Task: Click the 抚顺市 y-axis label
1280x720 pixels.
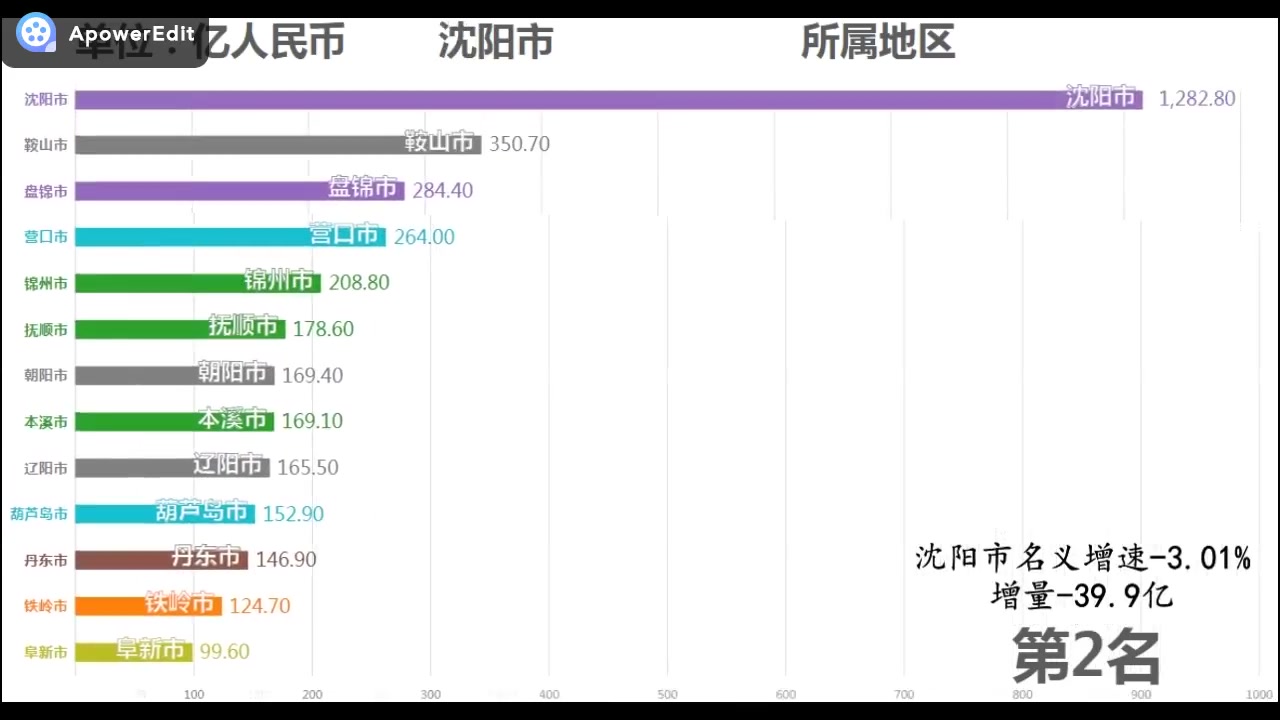Action: (46, 330)
